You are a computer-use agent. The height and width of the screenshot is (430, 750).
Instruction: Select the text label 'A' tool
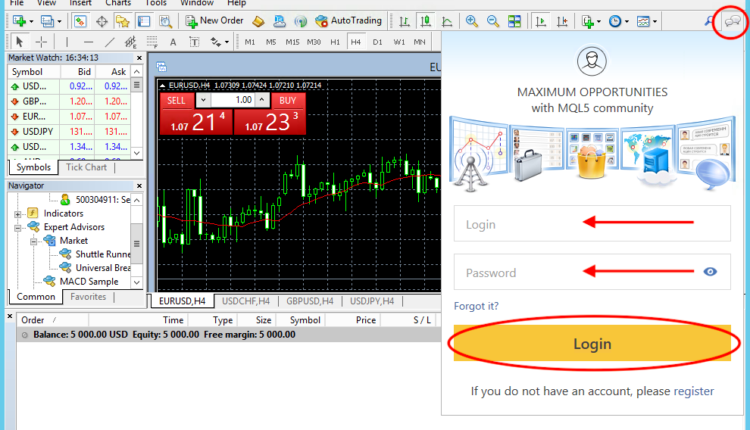click(173, 42)
